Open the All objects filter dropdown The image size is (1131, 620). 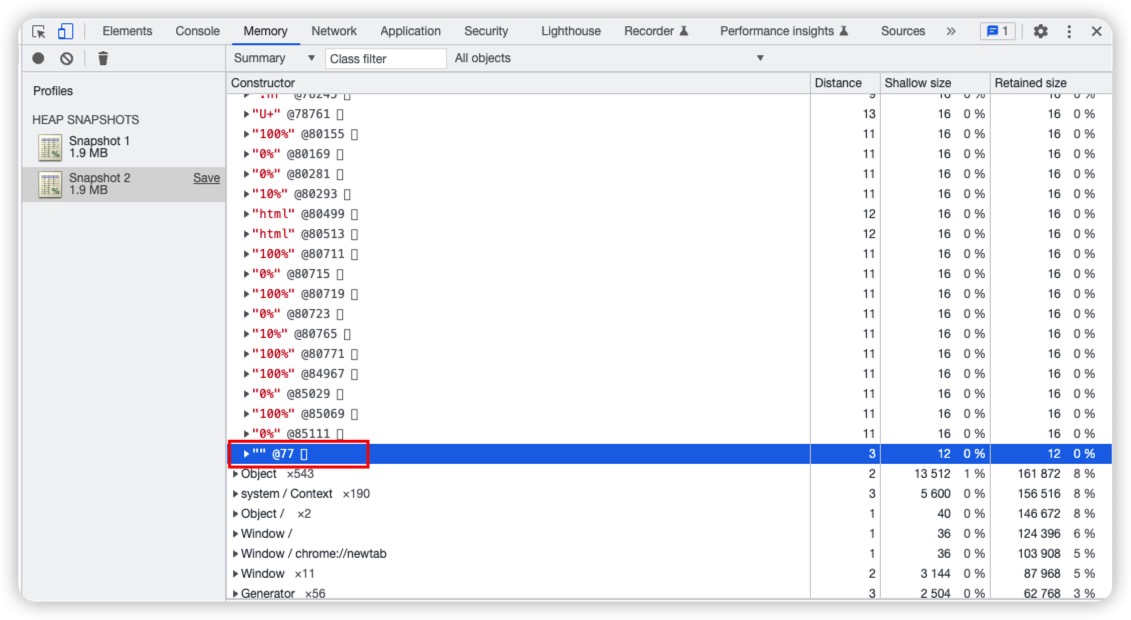pos(608,59)
